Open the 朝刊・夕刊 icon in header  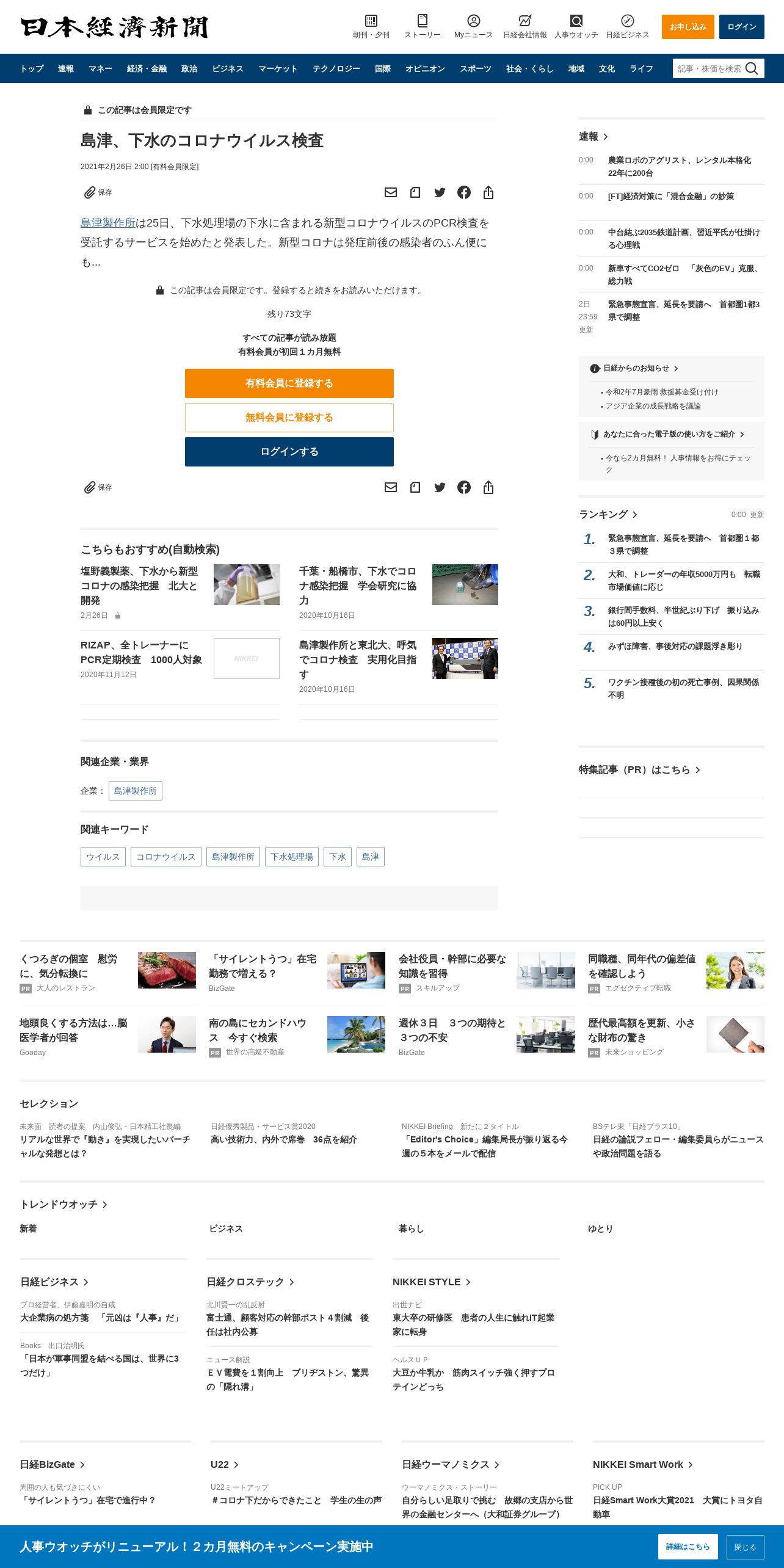[x=371, y=27]
